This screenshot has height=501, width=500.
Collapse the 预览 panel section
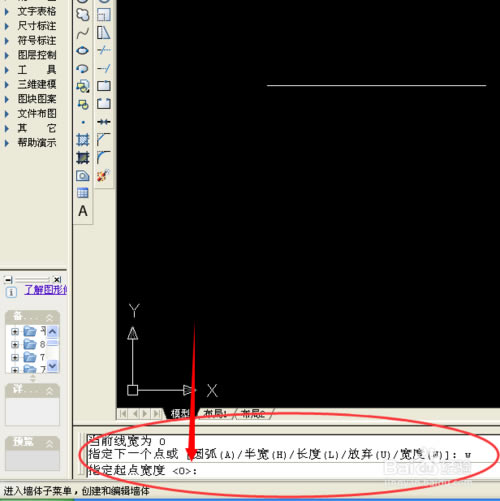tap(49, 443)
